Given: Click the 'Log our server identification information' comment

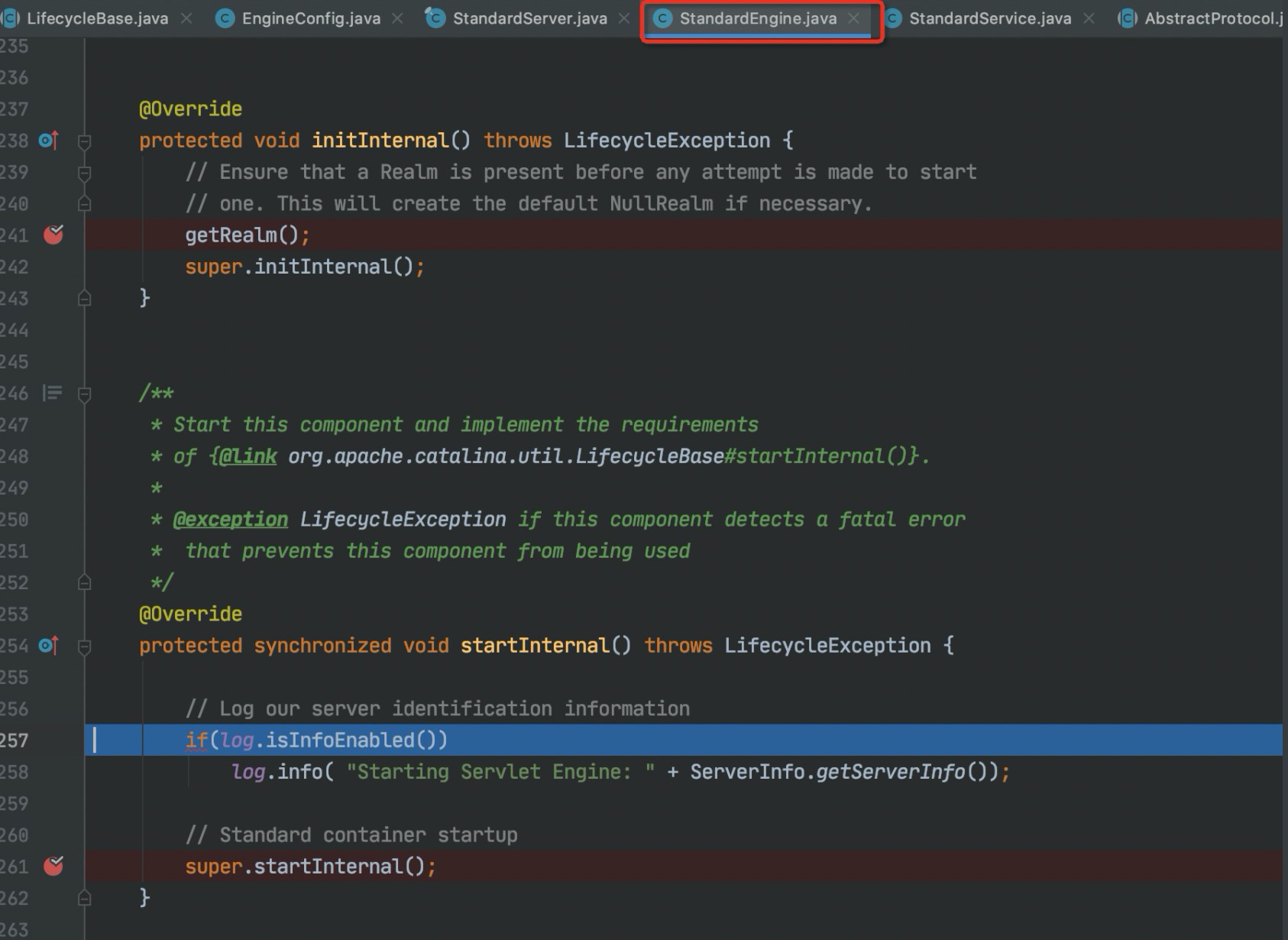Looking at the screenshot, I should [x=437, y=708].
